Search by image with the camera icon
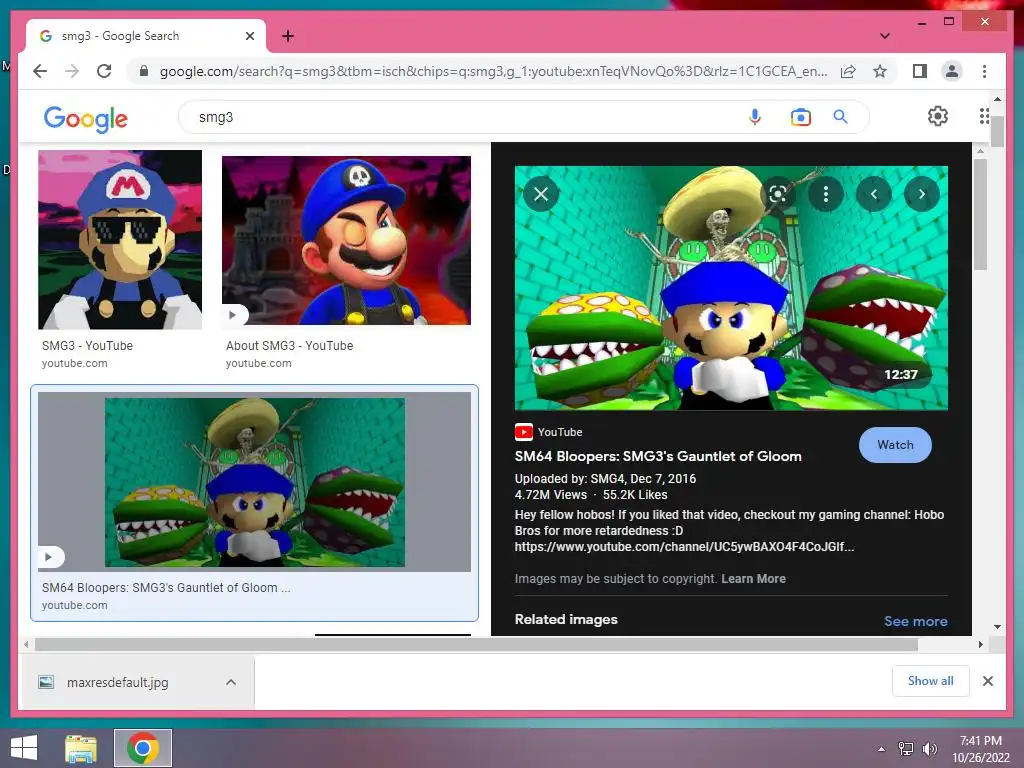1024x768 pixels. (x=800, y=117)
